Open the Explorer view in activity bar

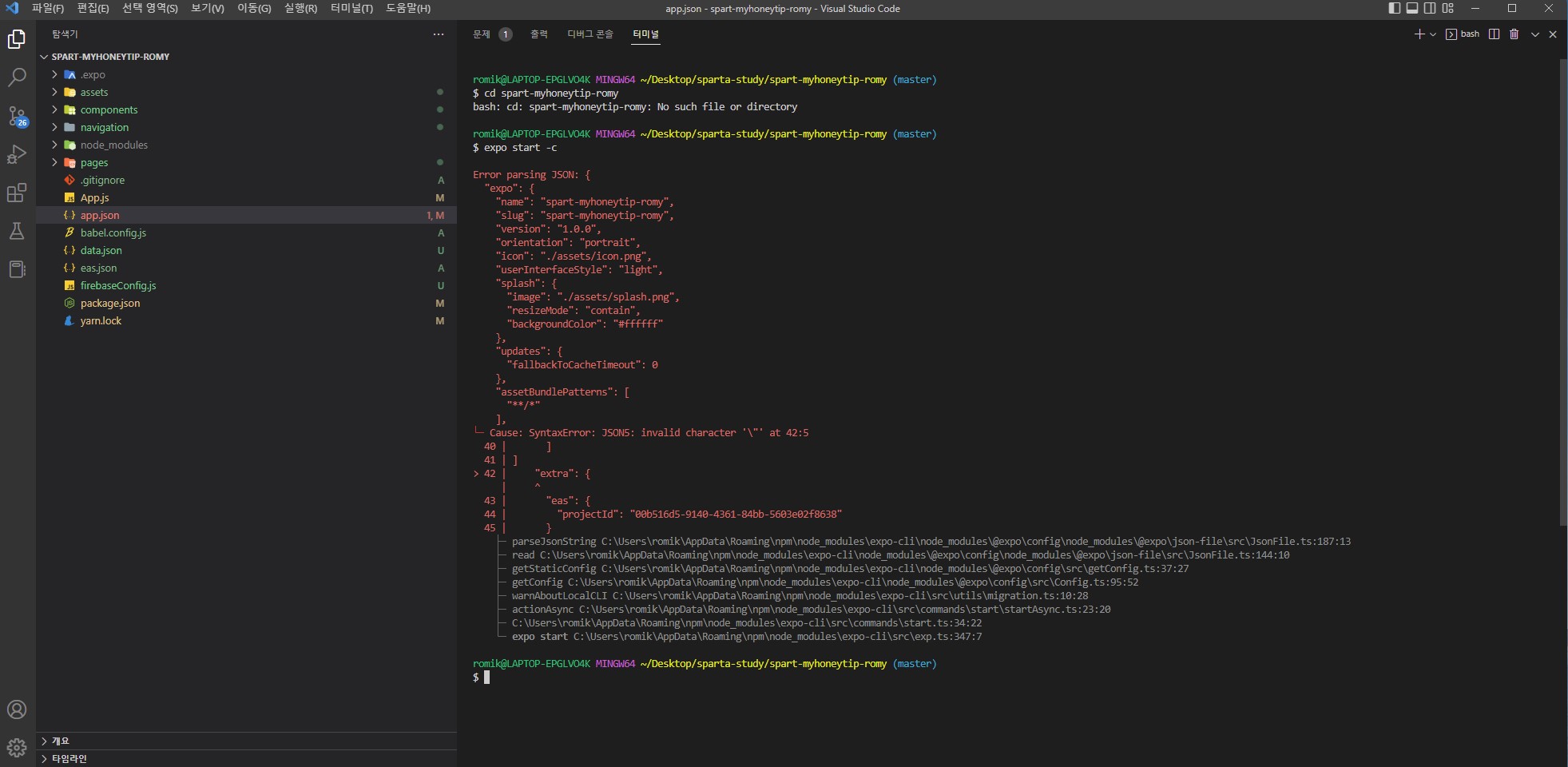17,39
